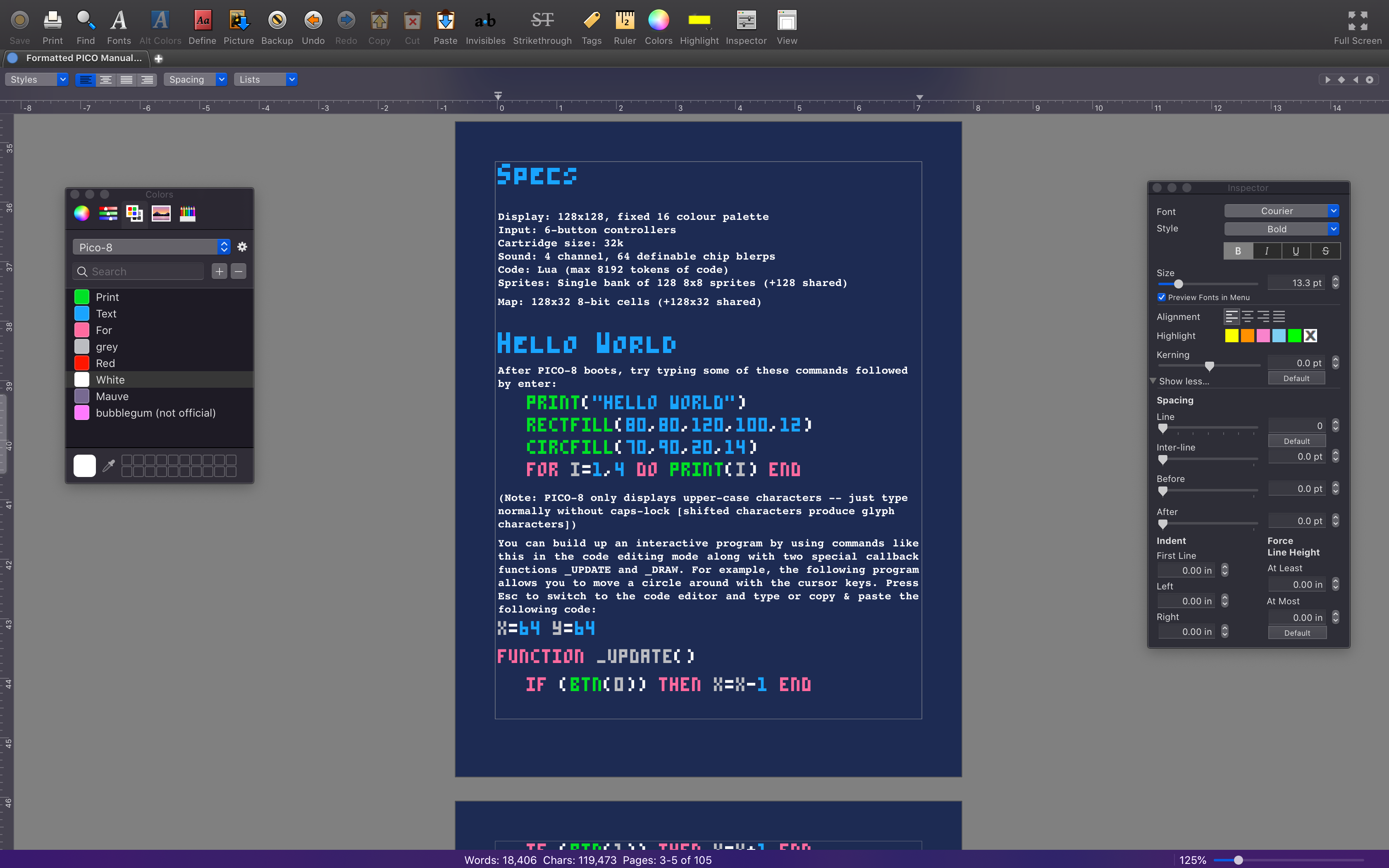
Task: Open the Bold style dropdown
Action: (1282, 229)
